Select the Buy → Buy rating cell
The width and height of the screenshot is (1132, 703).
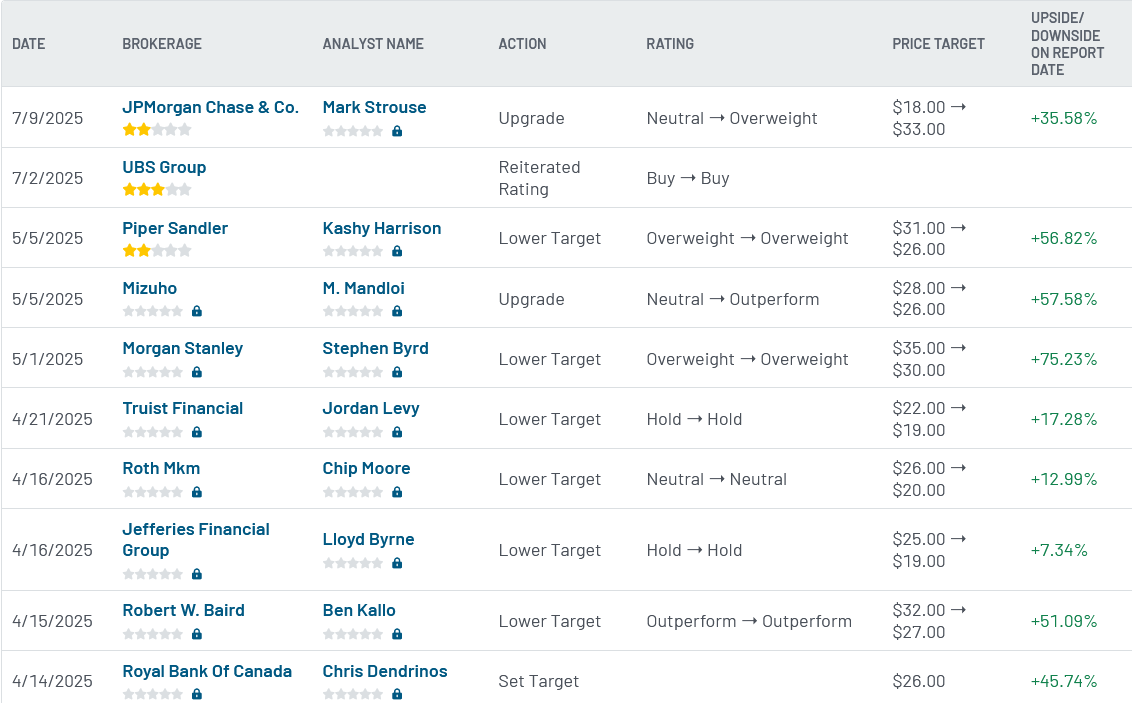[688, 178]
